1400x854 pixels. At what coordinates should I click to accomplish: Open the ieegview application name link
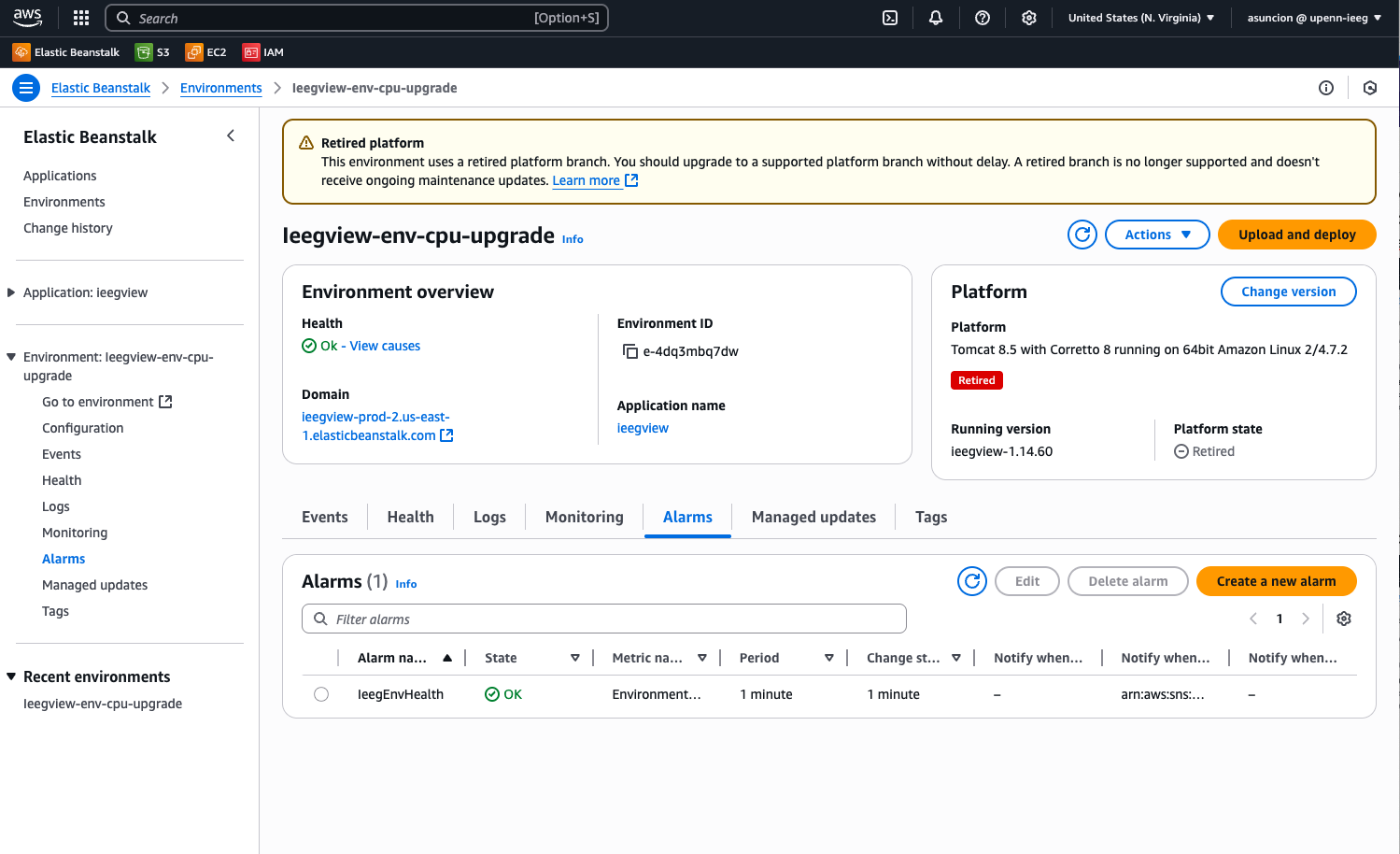[x=643, y=428]
